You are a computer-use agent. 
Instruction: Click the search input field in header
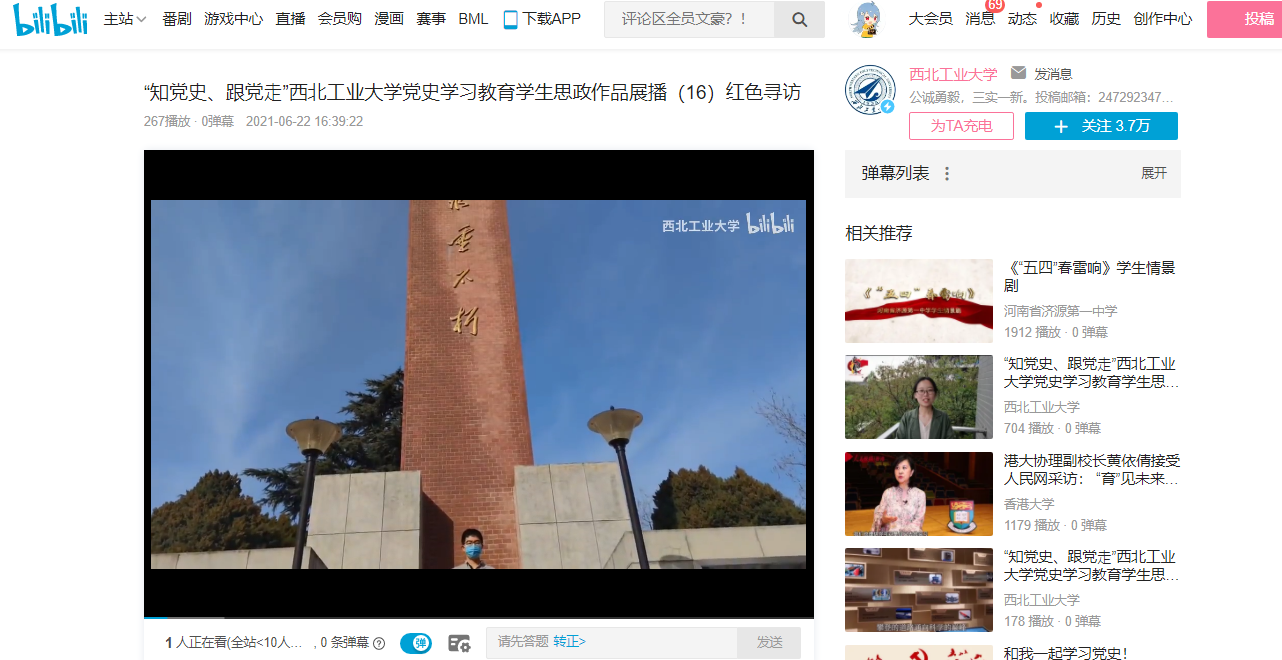coord(689,20)
